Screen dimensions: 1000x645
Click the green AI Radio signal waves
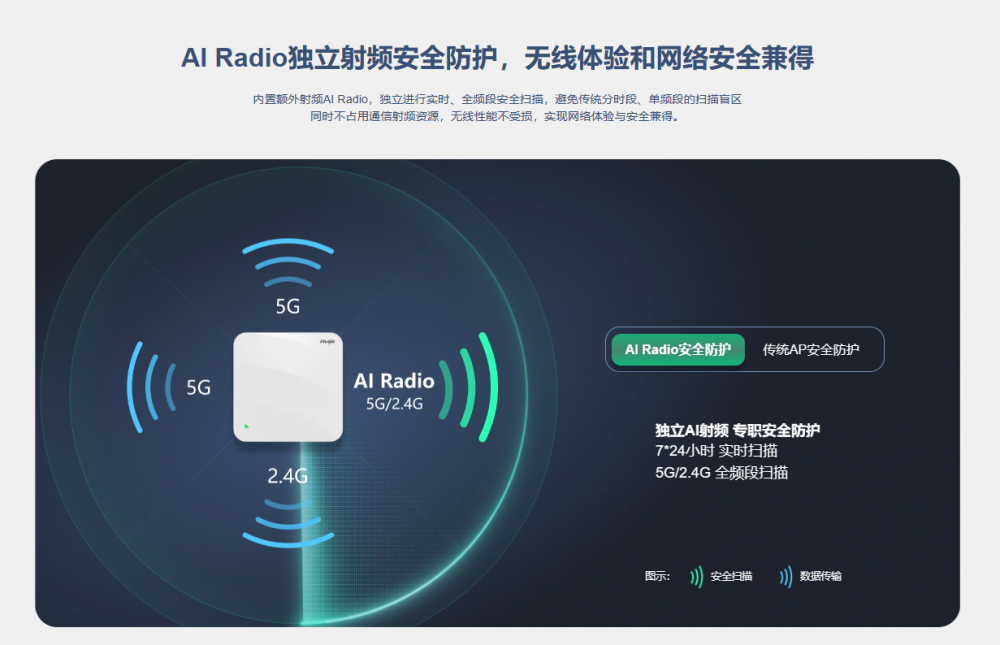tap(469, 387)
